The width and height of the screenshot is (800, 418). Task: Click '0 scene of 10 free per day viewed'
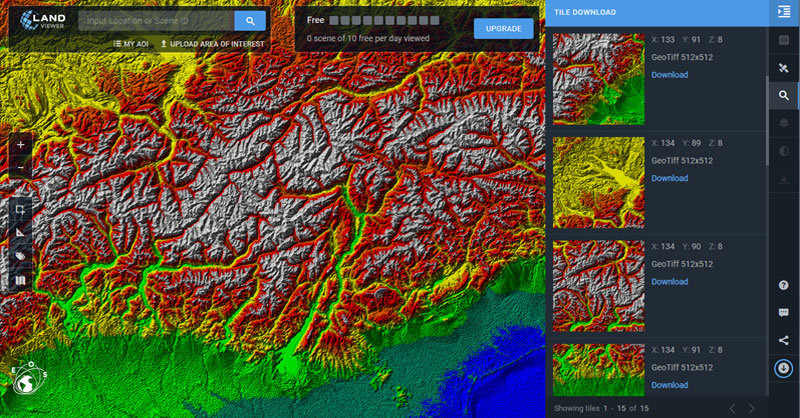pyautogui.click(x=368, y=38)
